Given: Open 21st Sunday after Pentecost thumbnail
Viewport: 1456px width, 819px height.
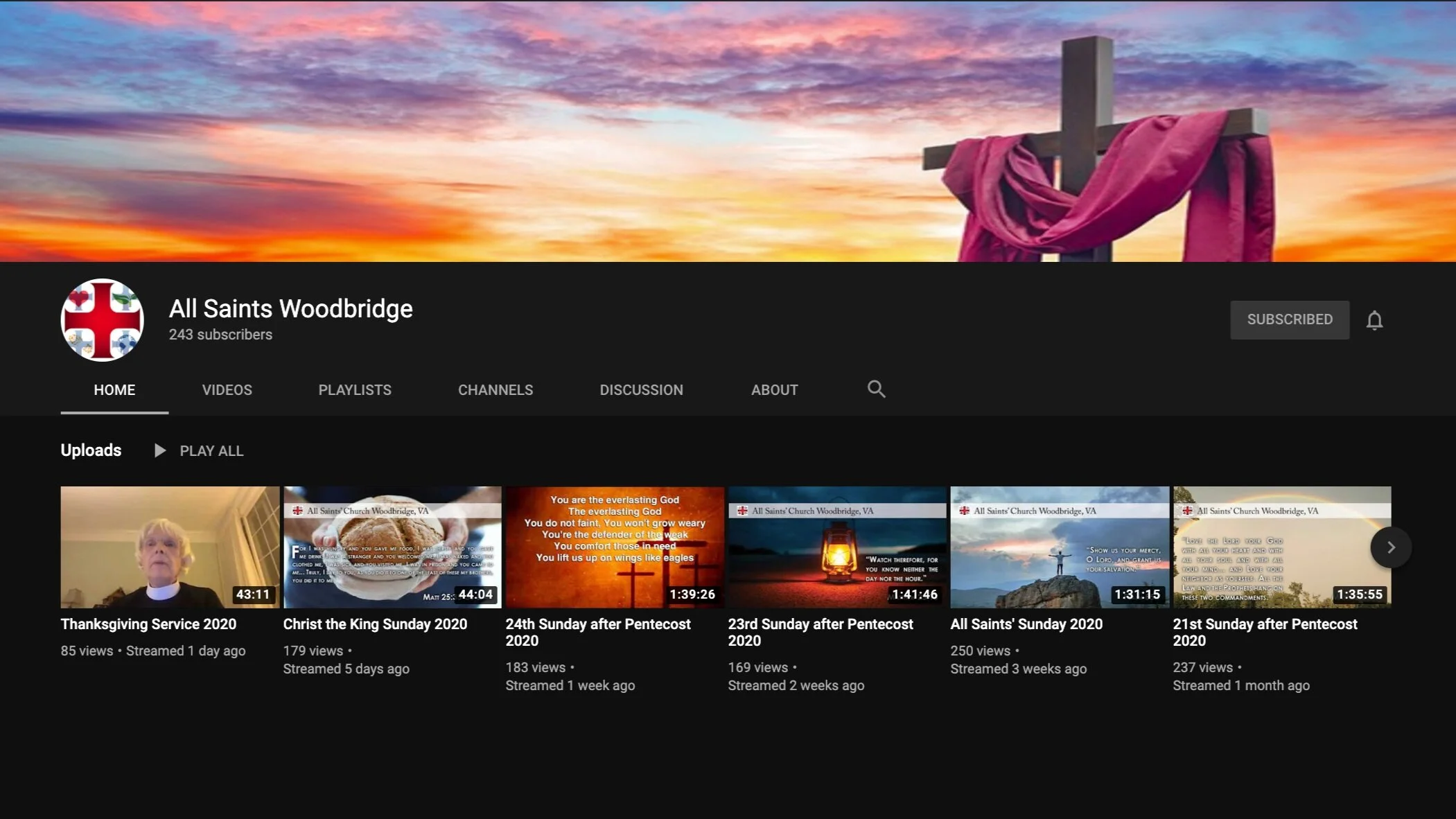Looking at the screenshot, I should click(x=1282, y=547).
